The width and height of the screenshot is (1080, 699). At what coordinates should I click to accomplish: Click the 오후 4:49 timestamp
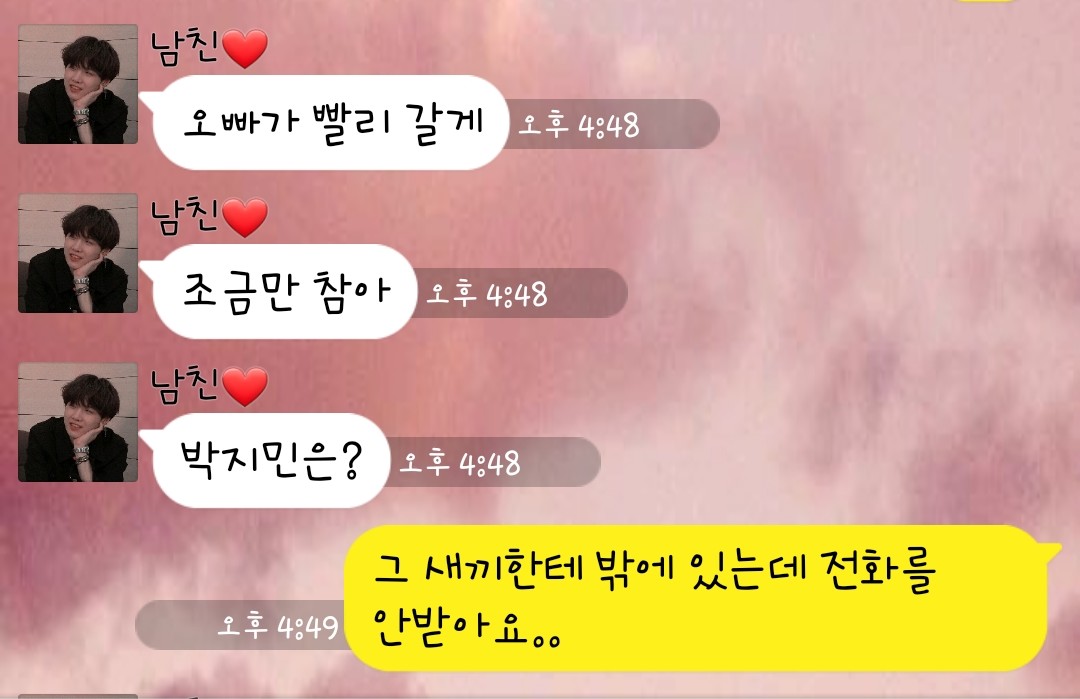click(x=278, y=625)
